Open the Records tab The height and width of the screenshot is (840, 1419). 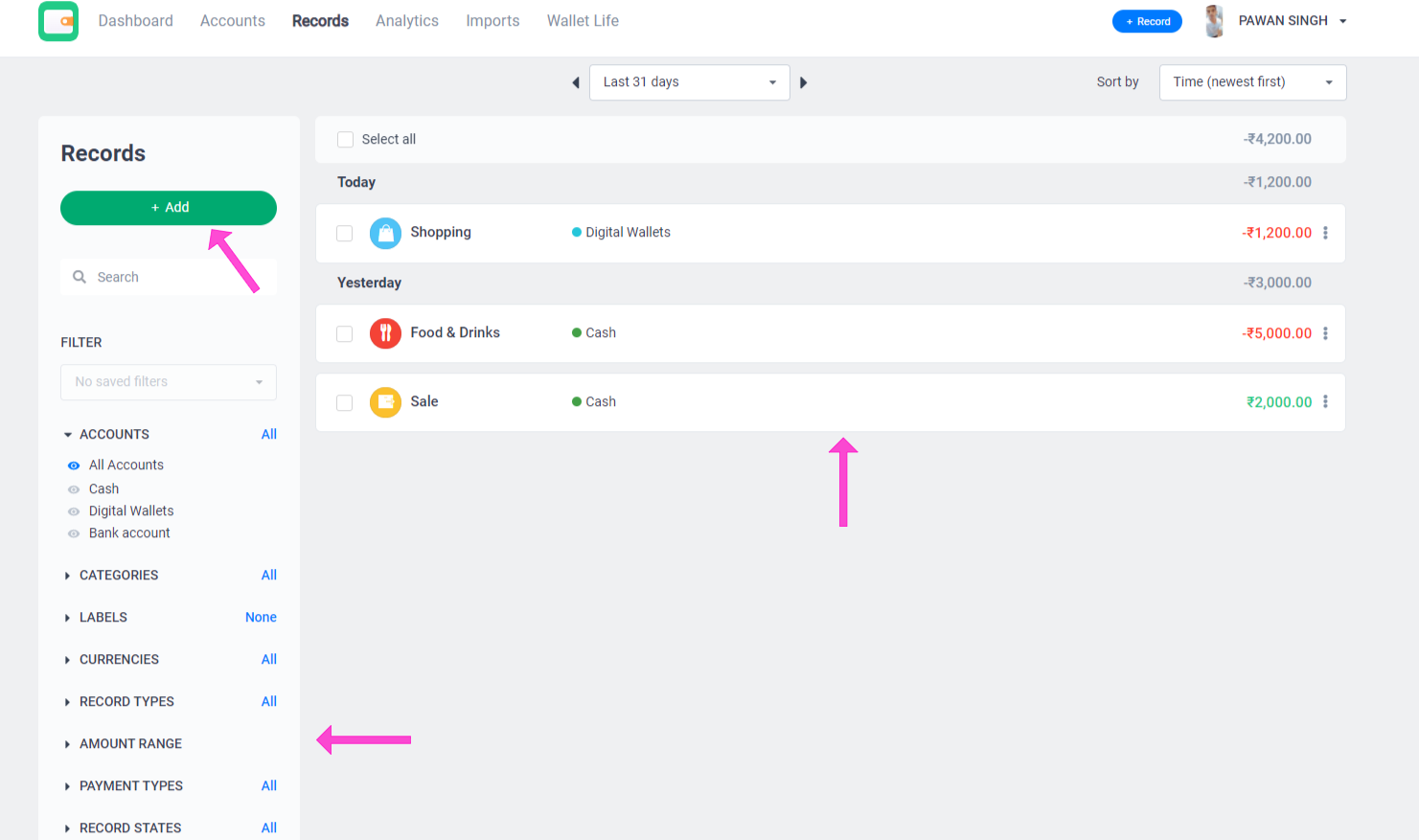click(320, 21)
